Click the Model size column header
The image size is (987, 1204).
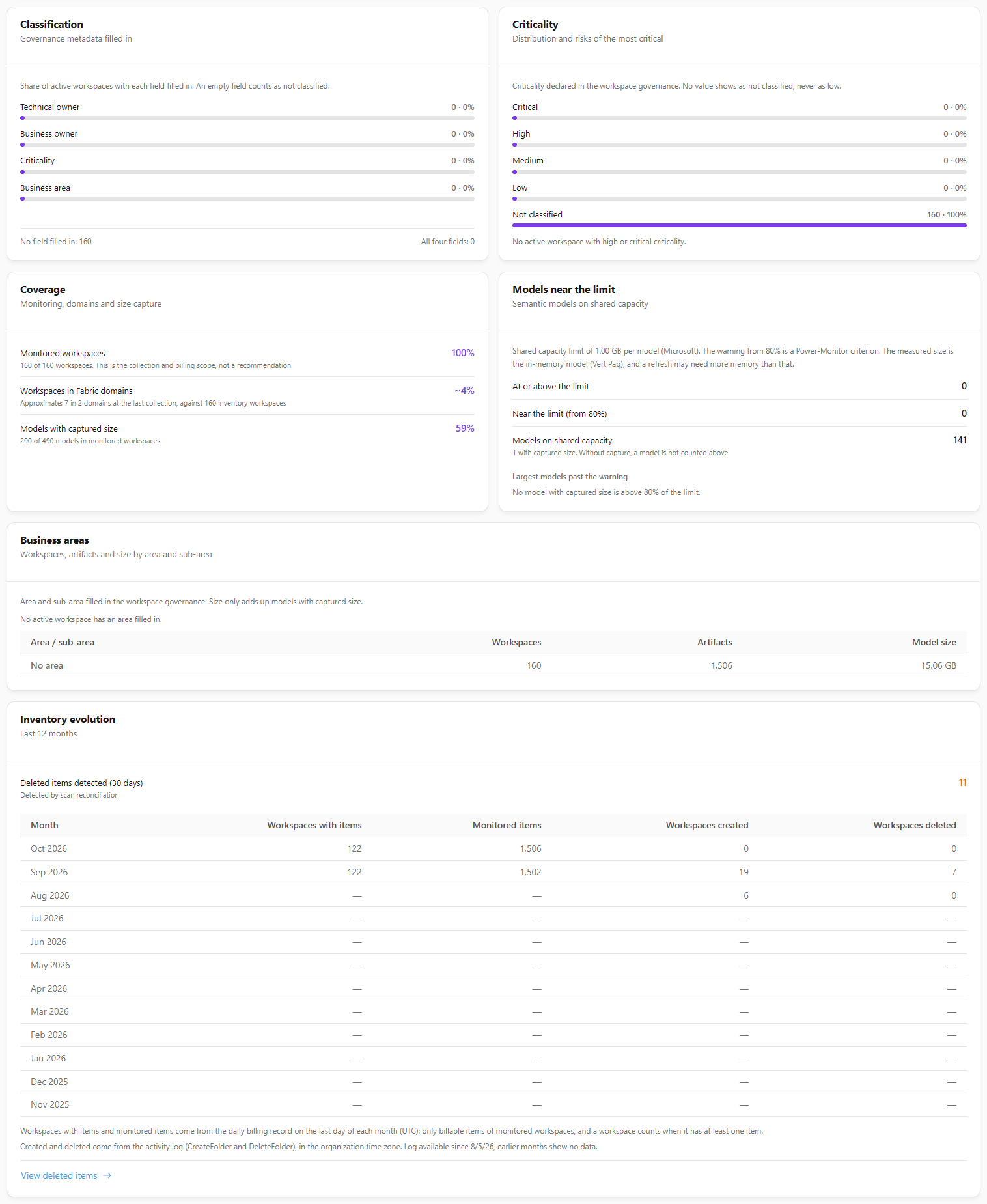pos(934,642)
